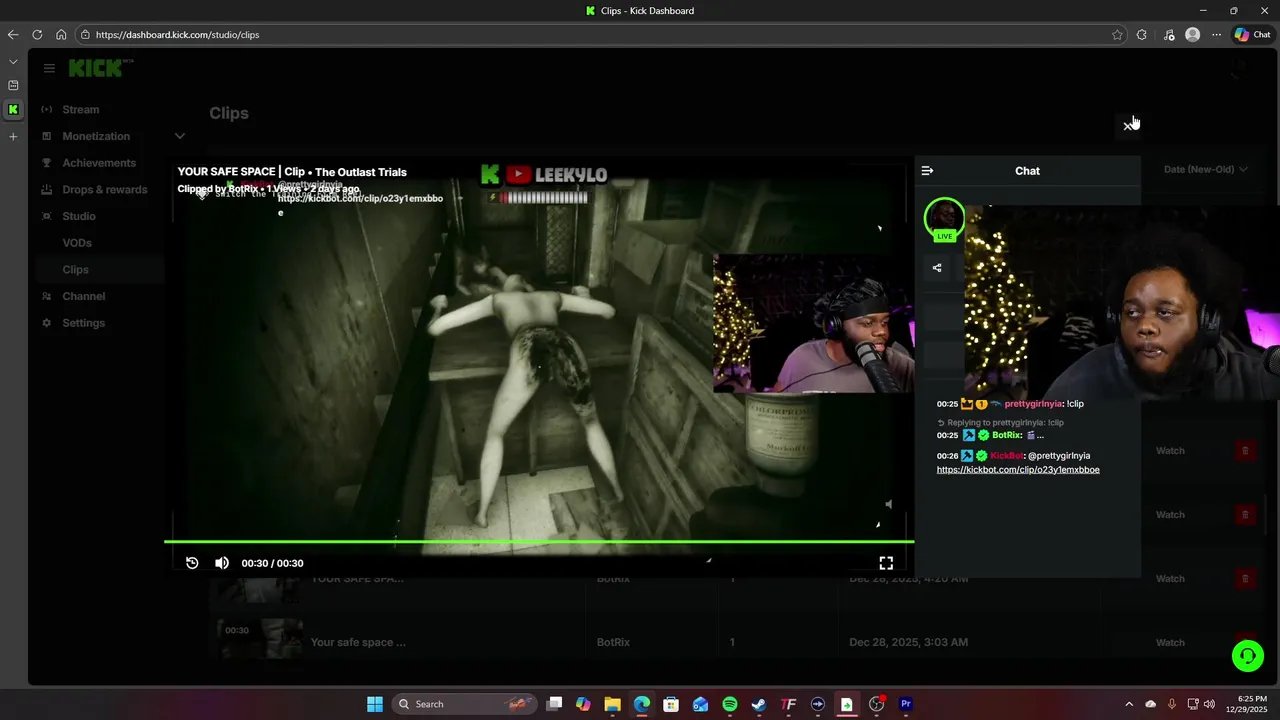The height and width of the screenshot is (720, 1280).
Task: Watch the Dec 28, 3:03 AM clip
Action: click(x=1170, y=643)
